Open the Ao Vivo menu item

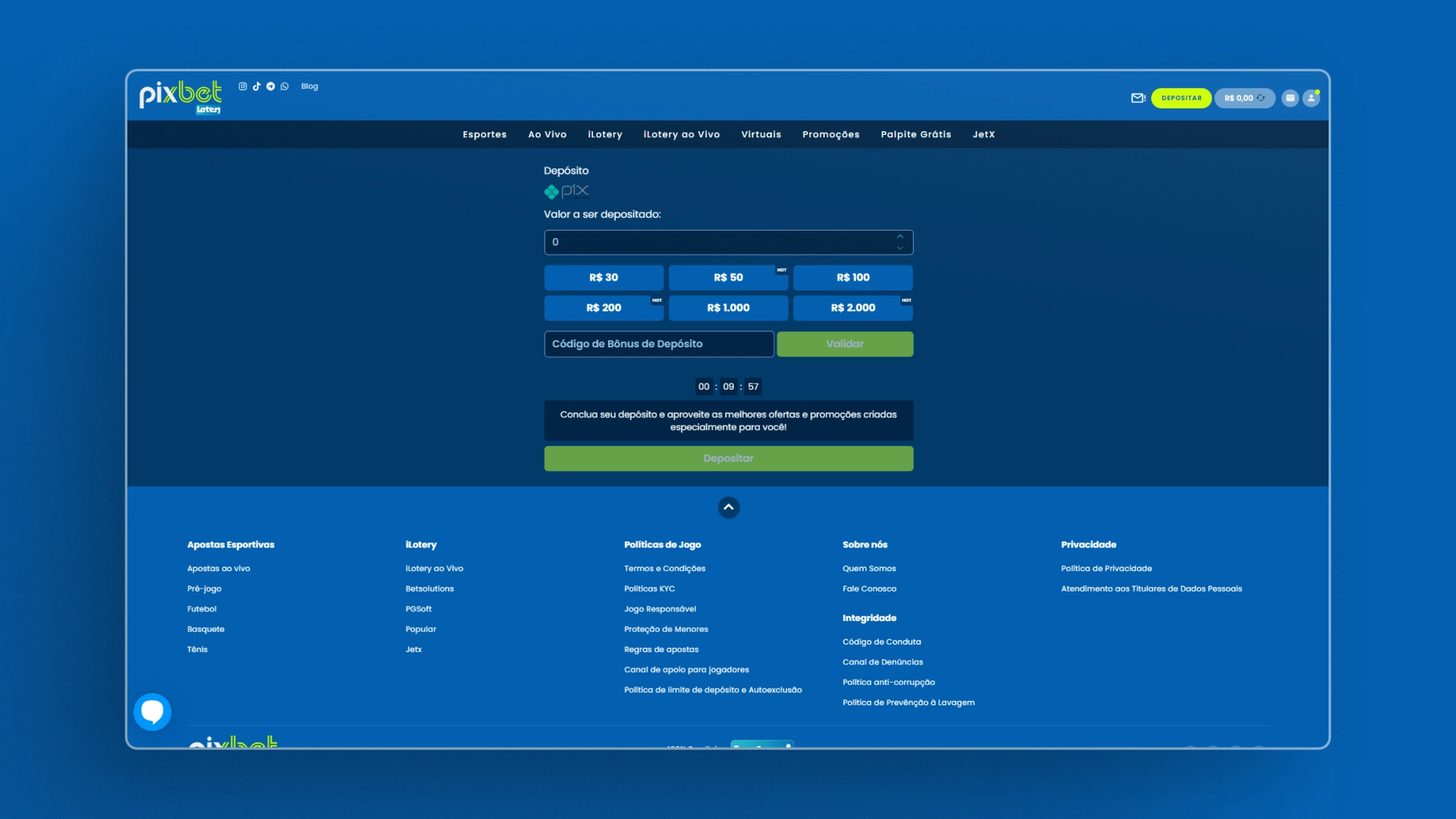[548, 134]
